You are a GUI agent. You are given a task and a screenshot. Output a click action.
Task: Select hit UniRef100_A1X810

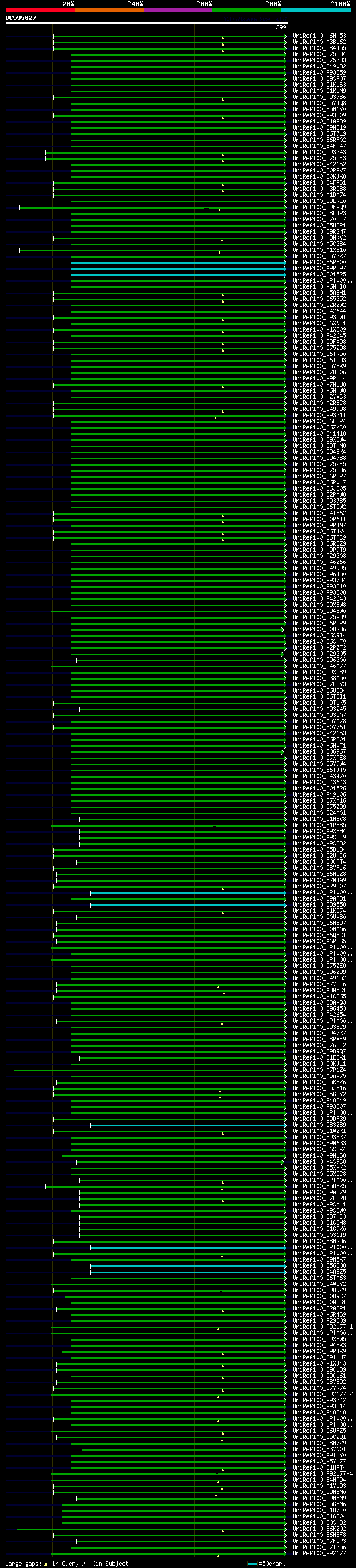[x=319, y=250]
